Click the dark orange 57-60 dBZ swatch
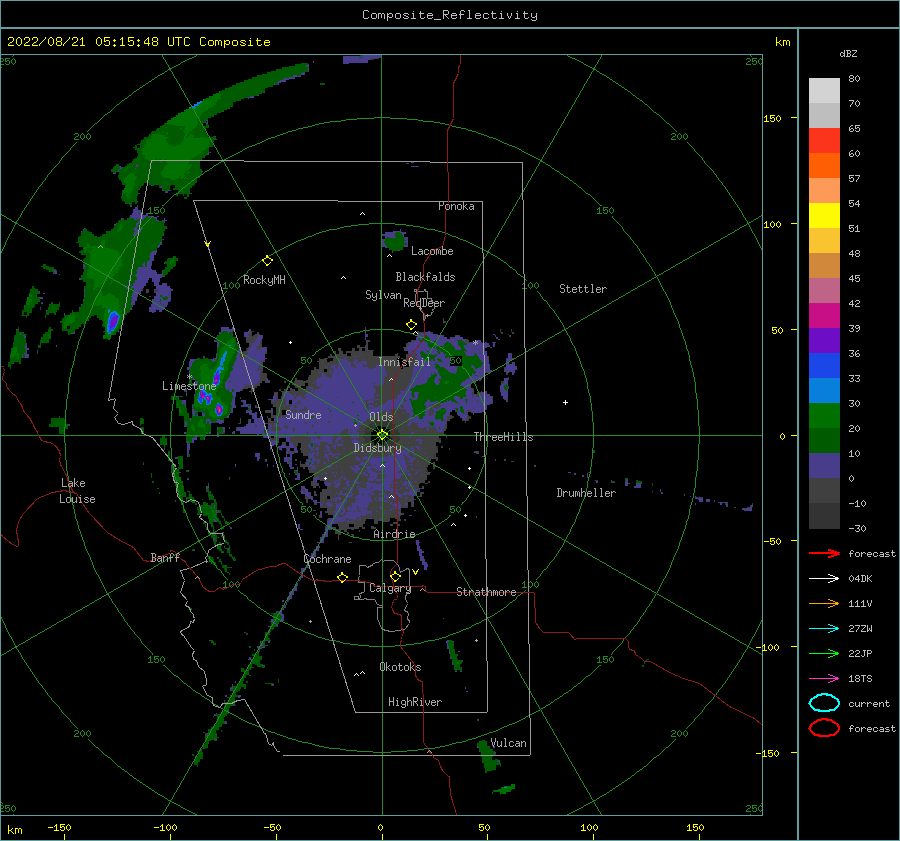 (824, 166)
